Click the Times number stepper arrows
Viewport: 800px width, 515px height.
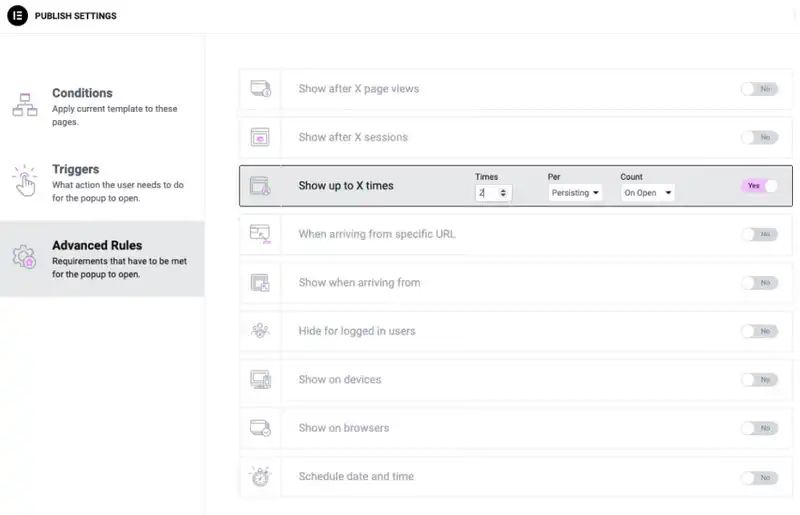503,193
